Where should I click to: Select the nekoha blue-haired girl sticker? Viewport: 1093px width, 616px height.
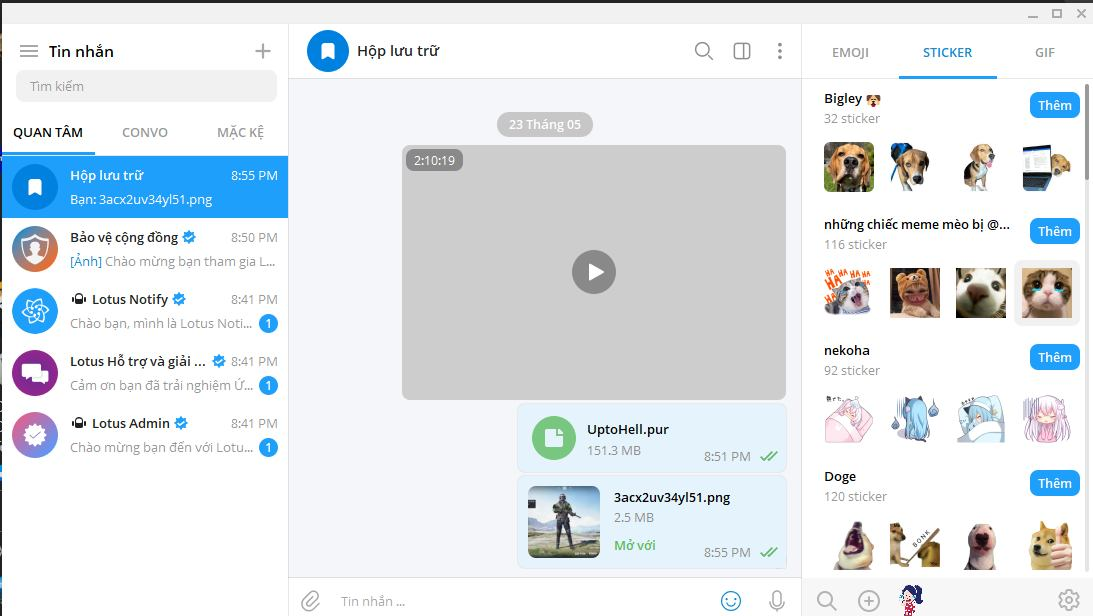[x=915, y=419]
